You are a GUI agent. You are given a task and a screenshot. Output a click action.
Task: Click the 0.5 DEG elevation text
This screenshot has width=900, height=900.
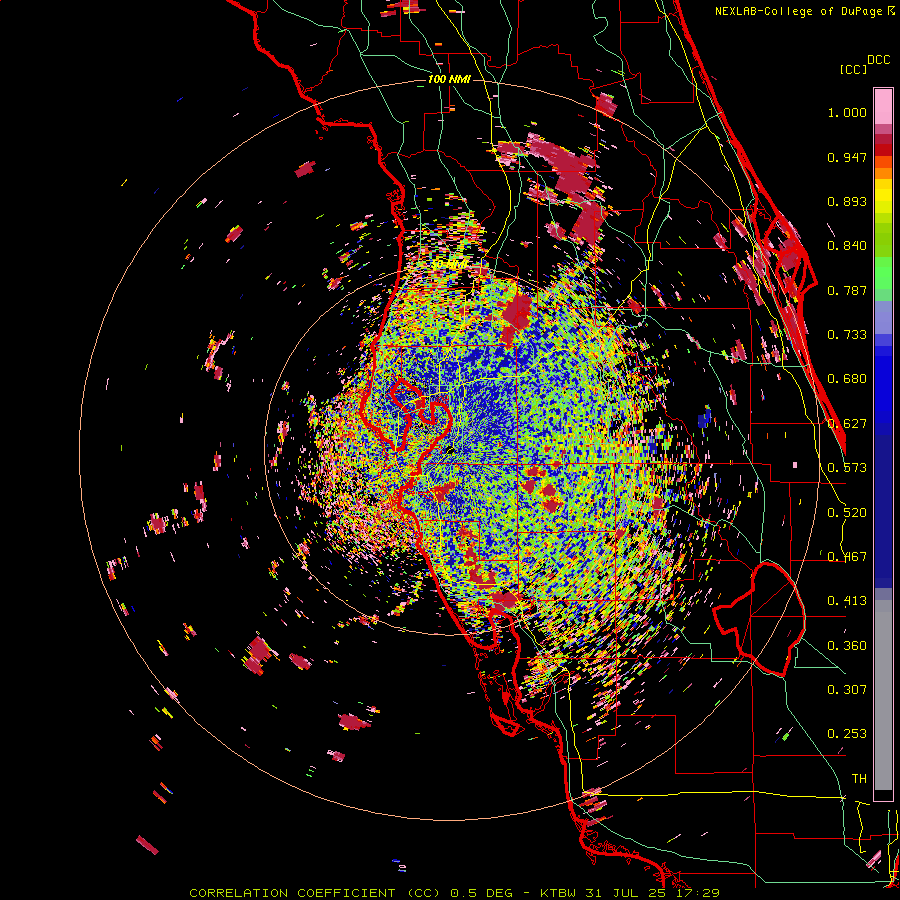(482, 893)
